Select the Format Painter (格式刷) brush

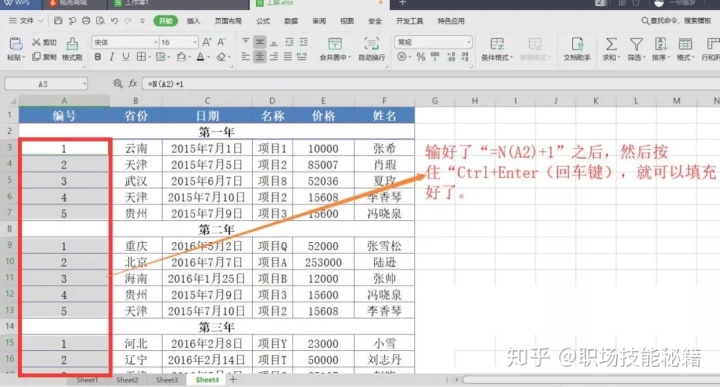point(72,49)
